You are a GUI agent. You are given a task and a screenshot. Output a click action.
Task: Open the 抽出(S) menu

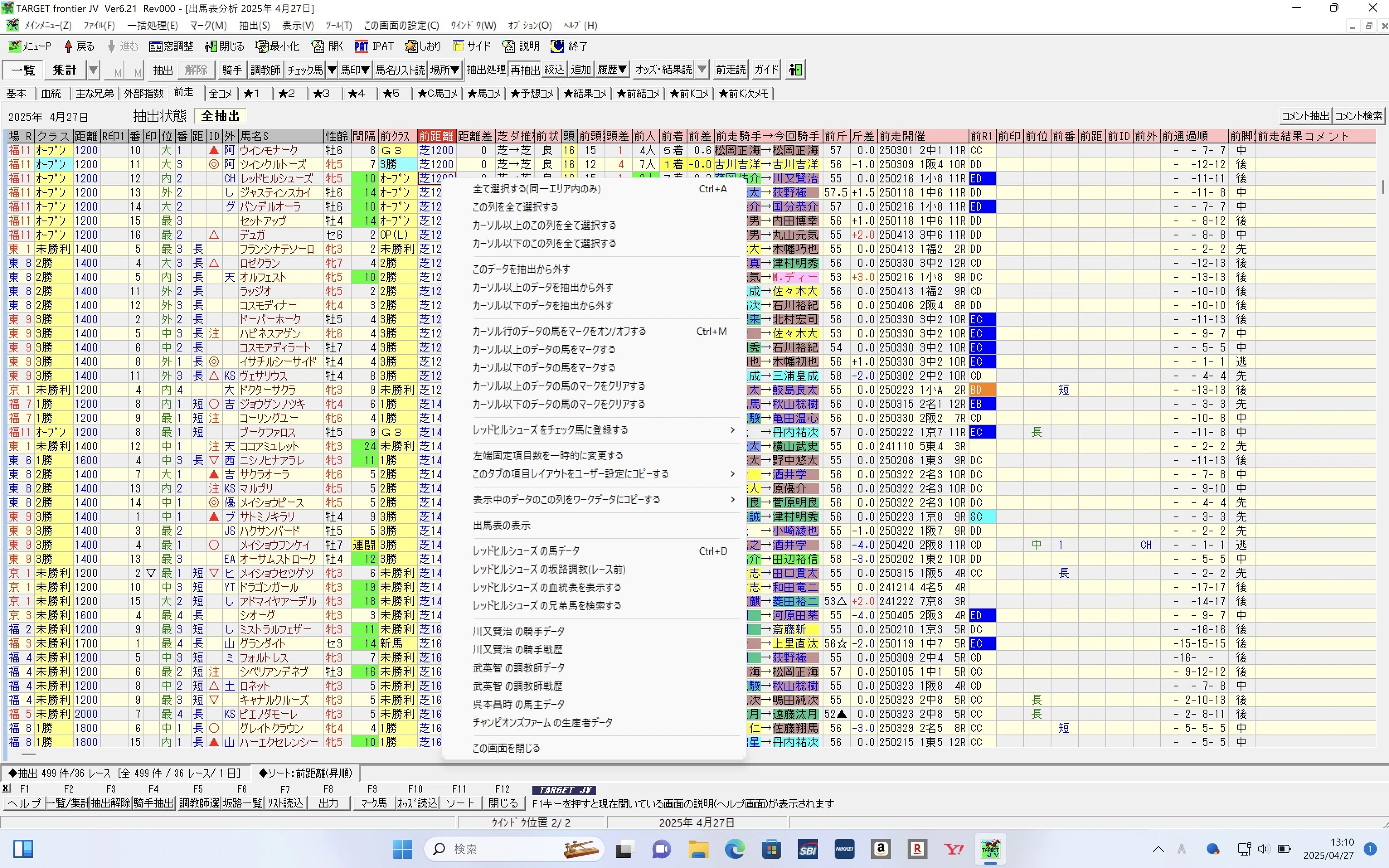254,25
